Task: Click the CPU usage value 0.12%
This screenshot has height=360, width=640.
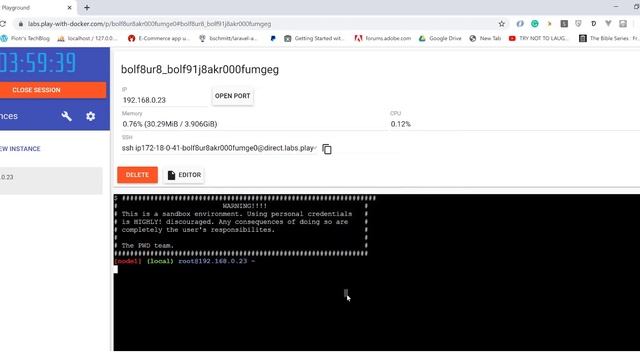Action: 400,124
